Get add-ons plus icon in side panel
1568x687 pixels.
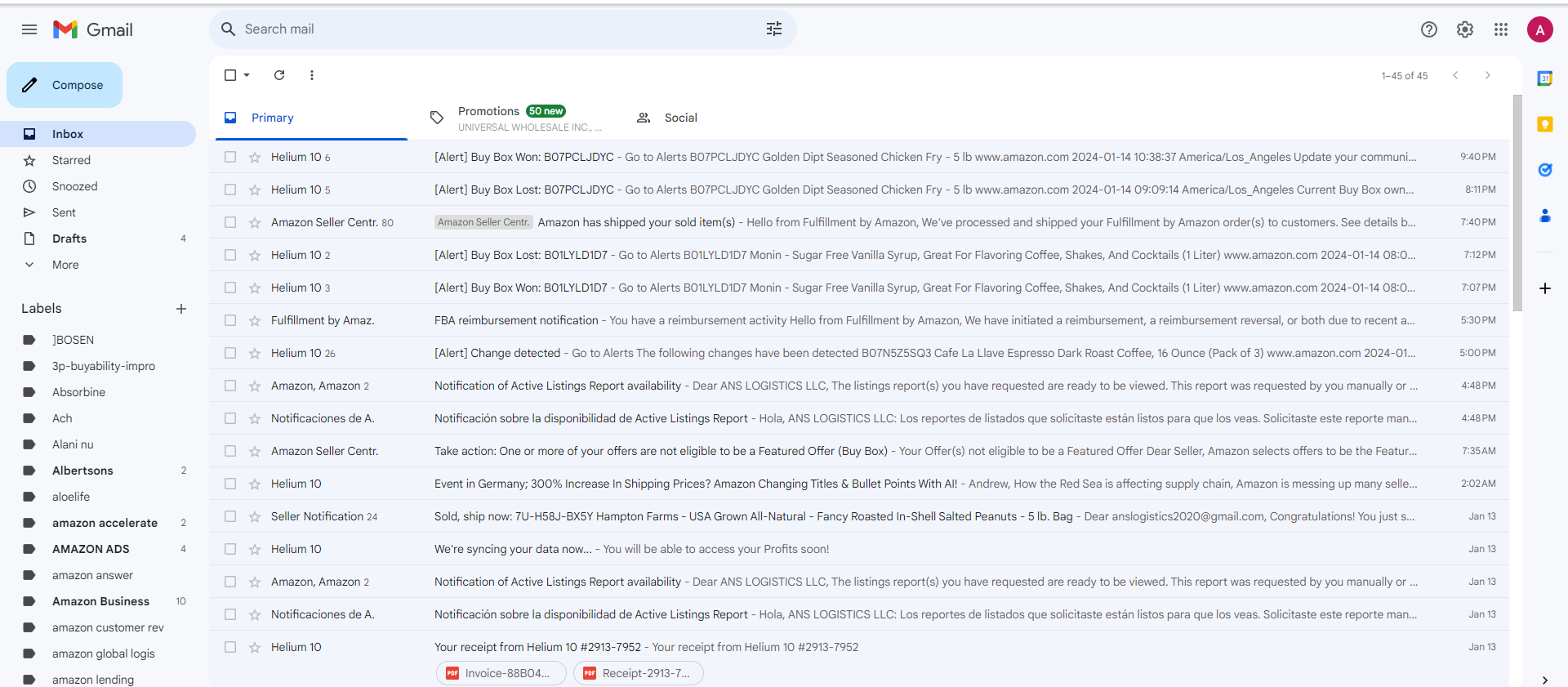tap(1545, 288)
